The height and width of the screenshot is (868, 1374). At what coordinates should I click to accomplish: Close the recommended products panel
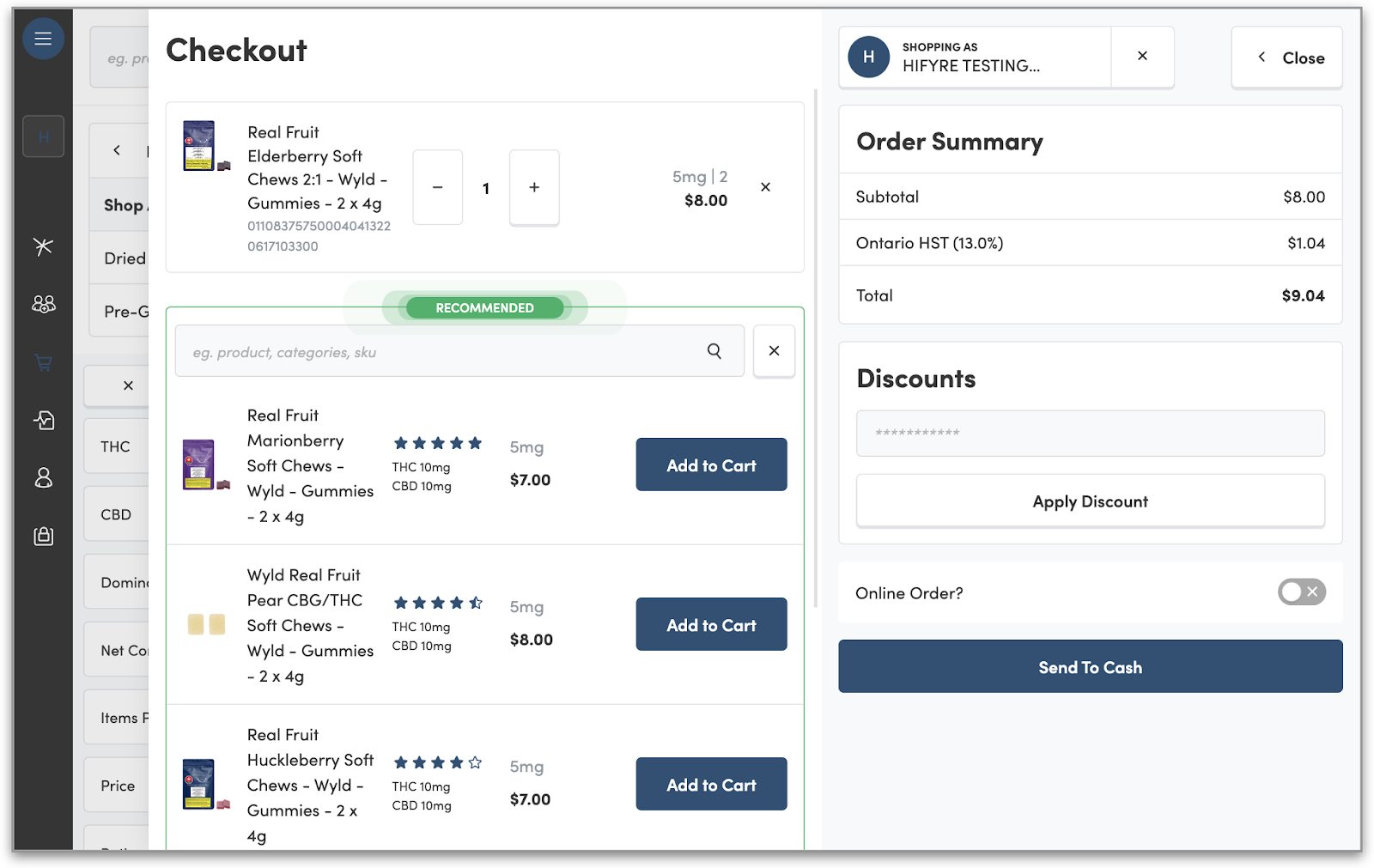tap(774, 351)
